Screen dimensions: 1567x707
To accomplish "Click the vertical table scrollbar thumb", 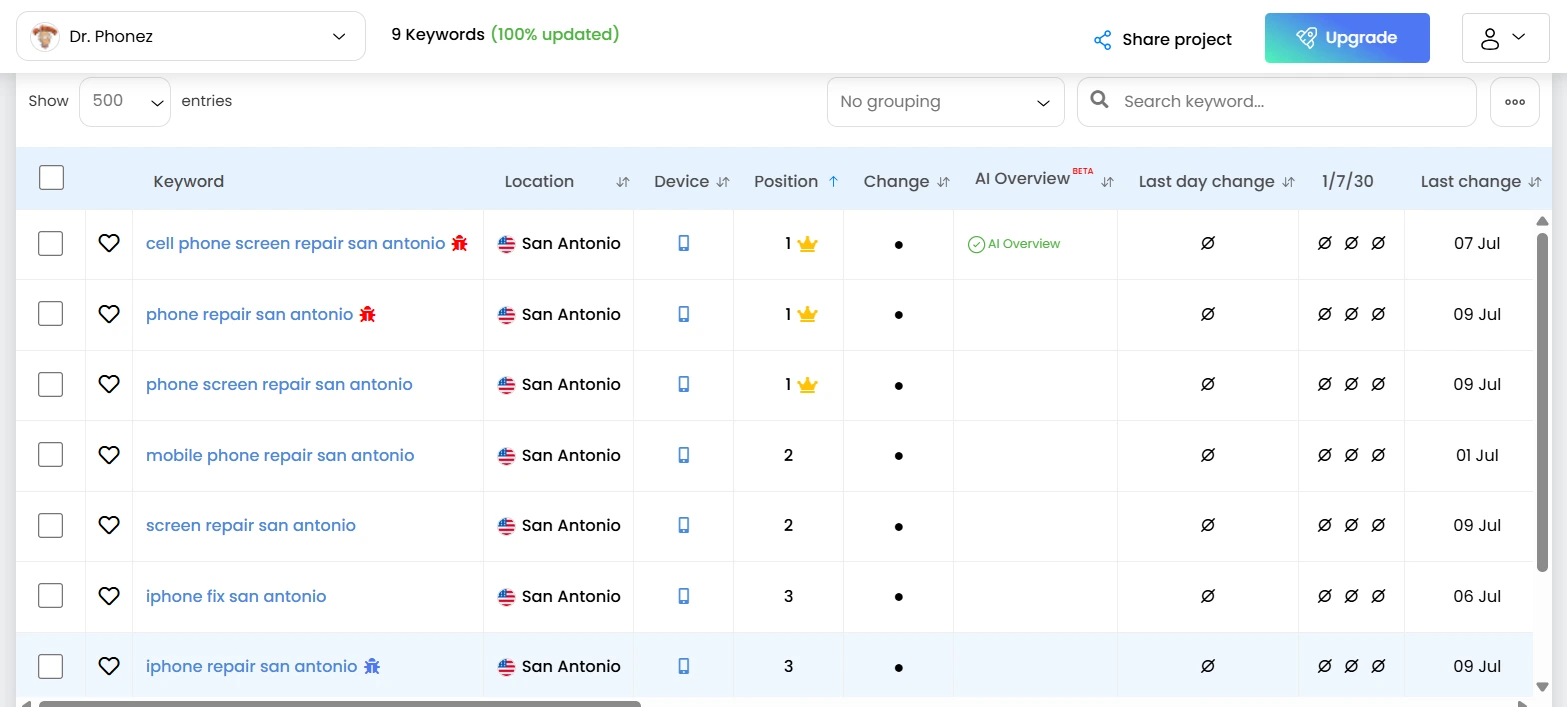I will pyautogui.click(x=1542, y=402).
